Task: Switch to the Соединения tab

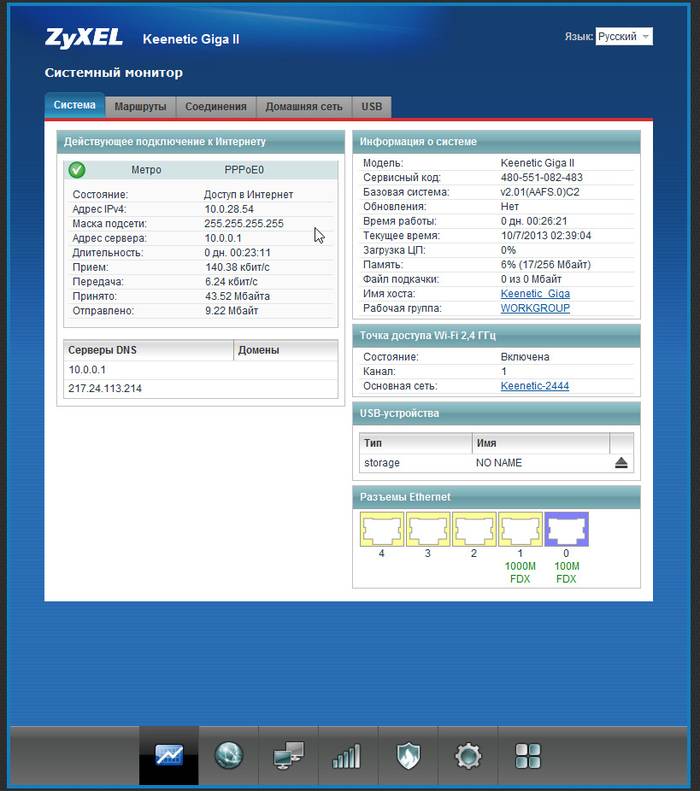Action: click(x=216, y=106)
